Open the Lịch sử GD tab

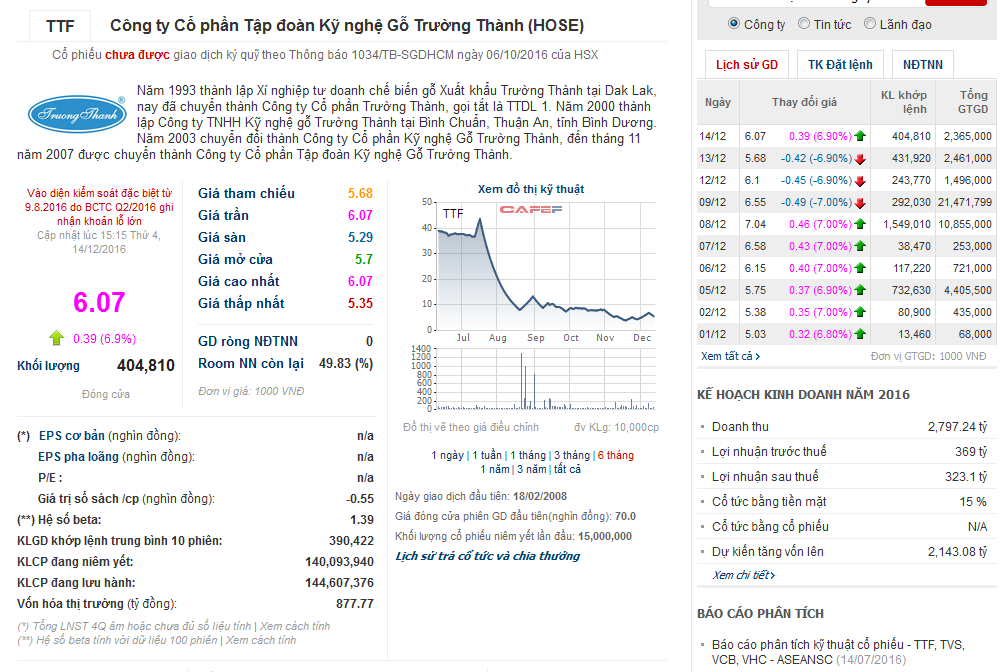pyautogui.click(x=747, y=65)
